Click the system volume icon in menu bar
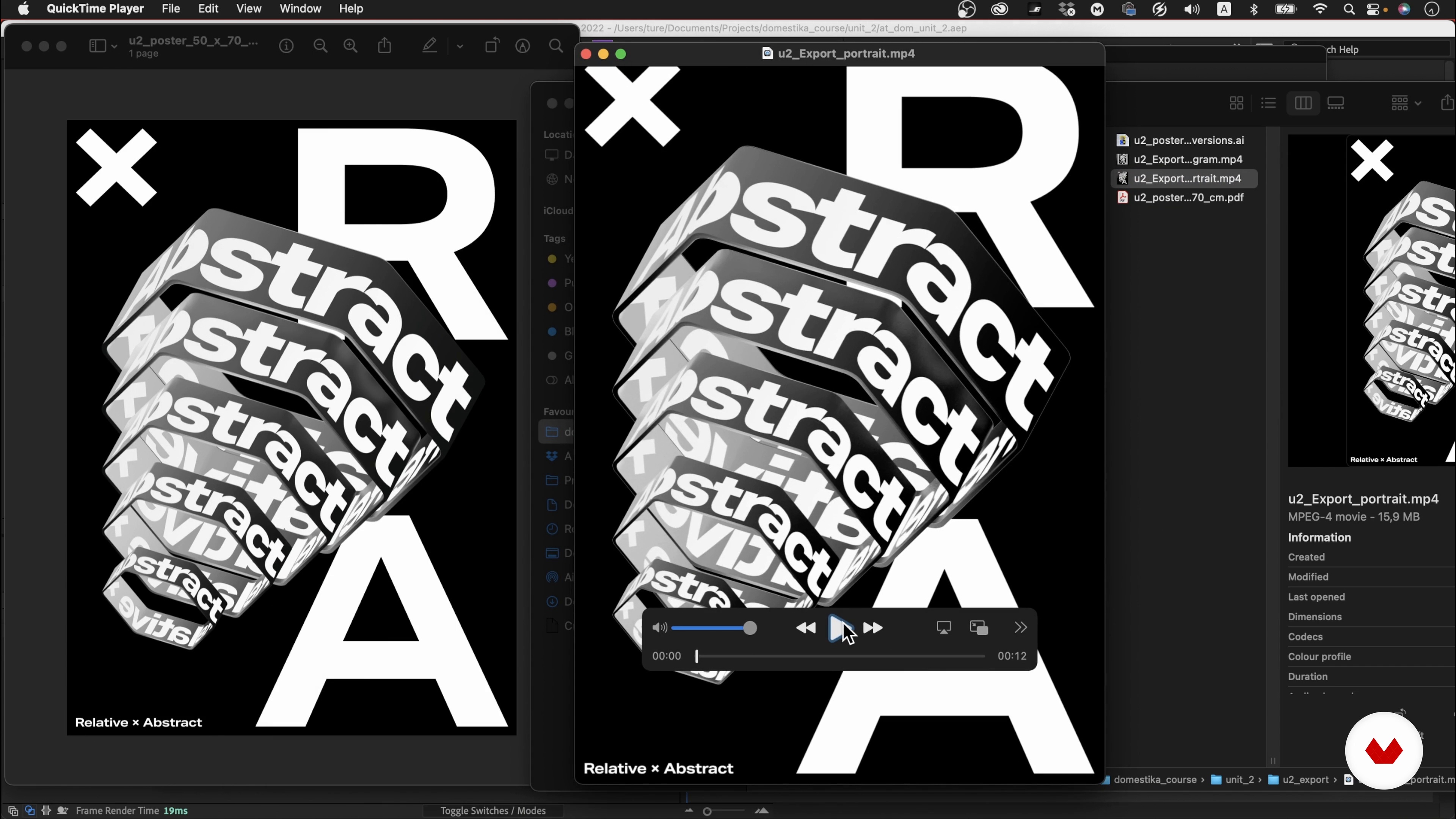This screenshot has height=819, width=1456. point(1192,9)
